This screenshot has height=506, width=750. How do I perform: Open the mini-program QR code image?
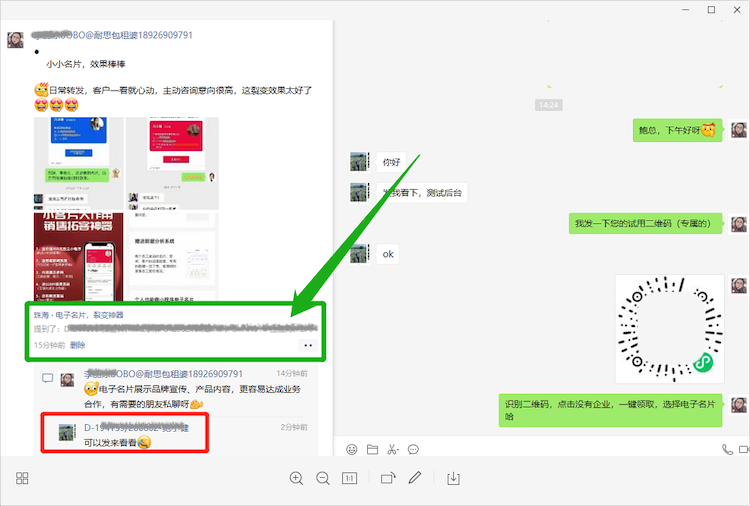click(670, 329)
